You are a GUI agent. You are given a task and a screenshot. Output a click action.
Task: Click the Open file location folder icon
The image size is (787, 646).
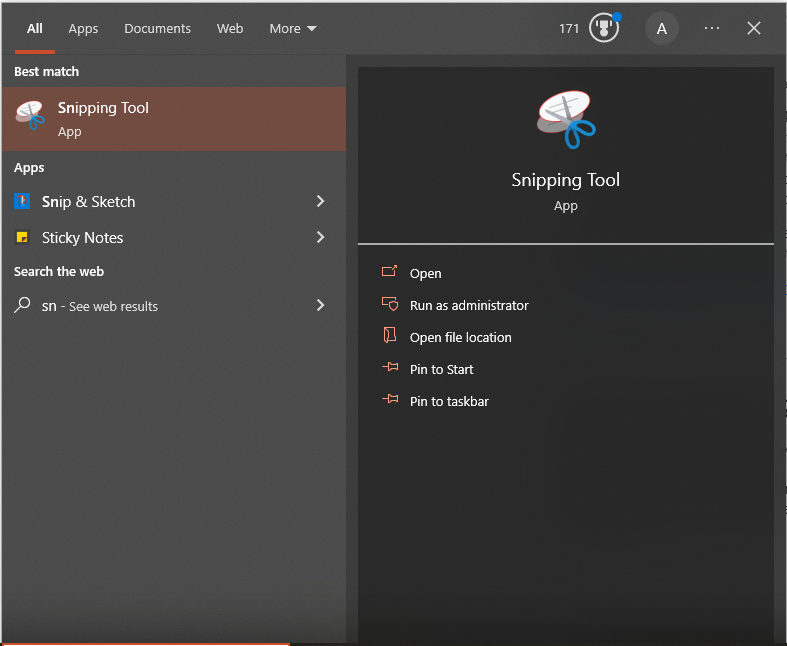click(x=389, y=335)
